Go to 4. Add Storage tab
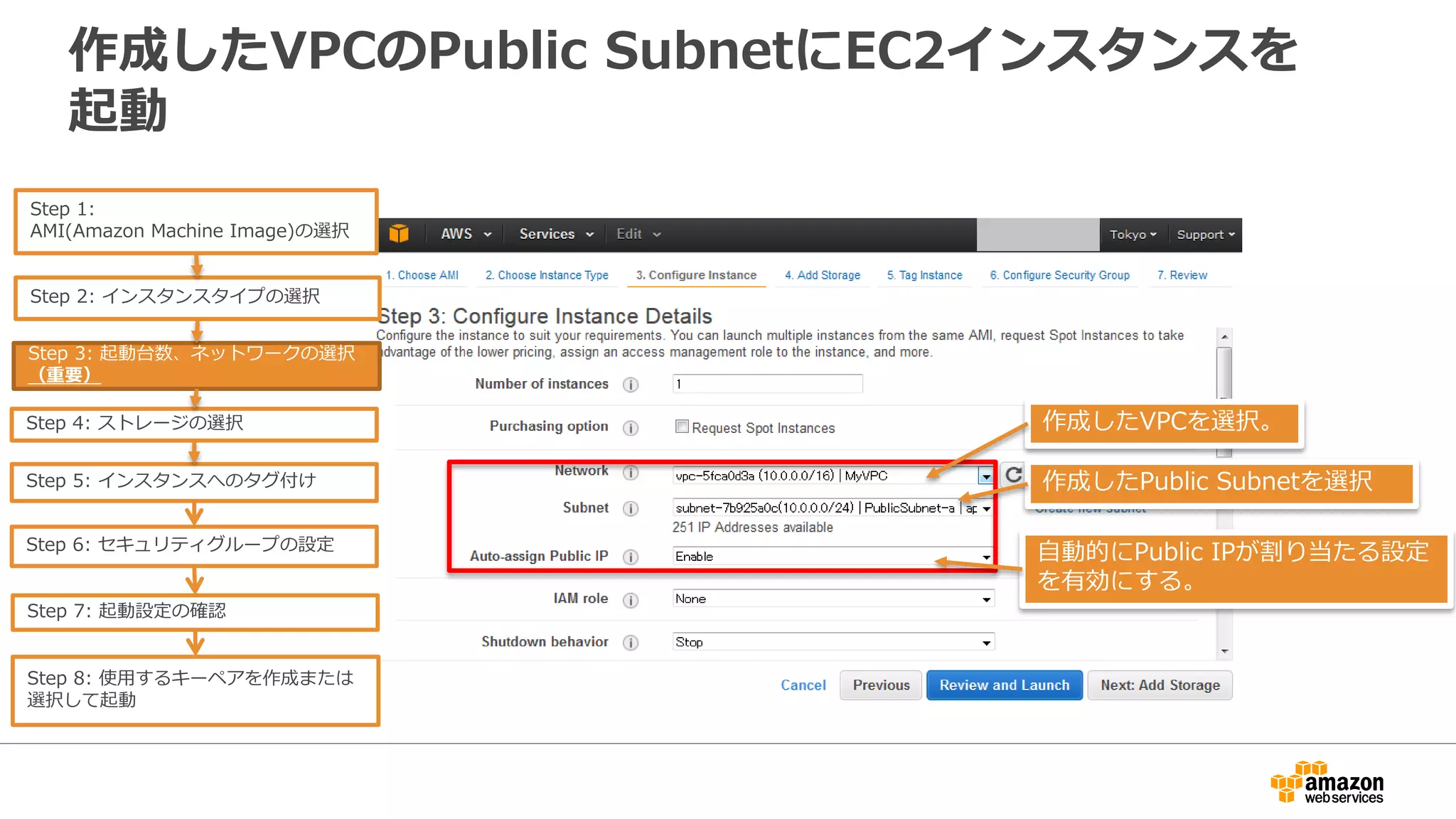 point(823,275)
